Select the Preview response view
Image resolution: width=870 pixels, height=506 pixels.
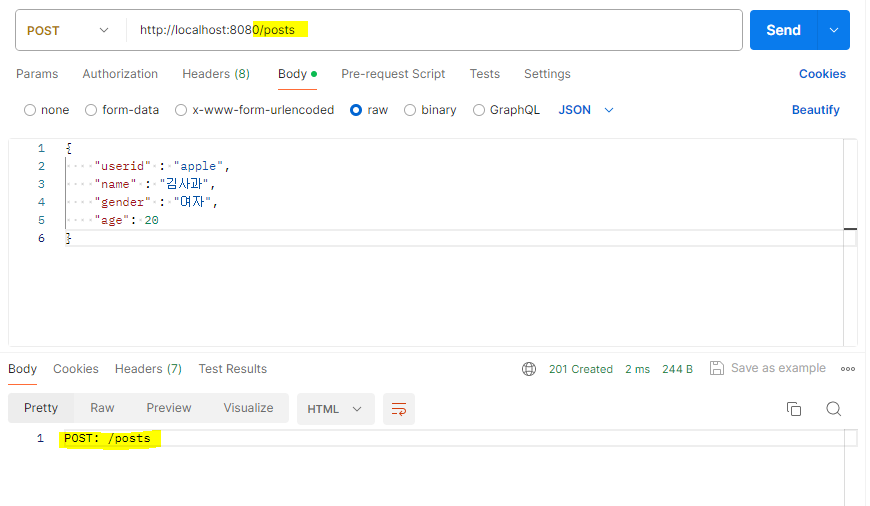coord(169,408)
